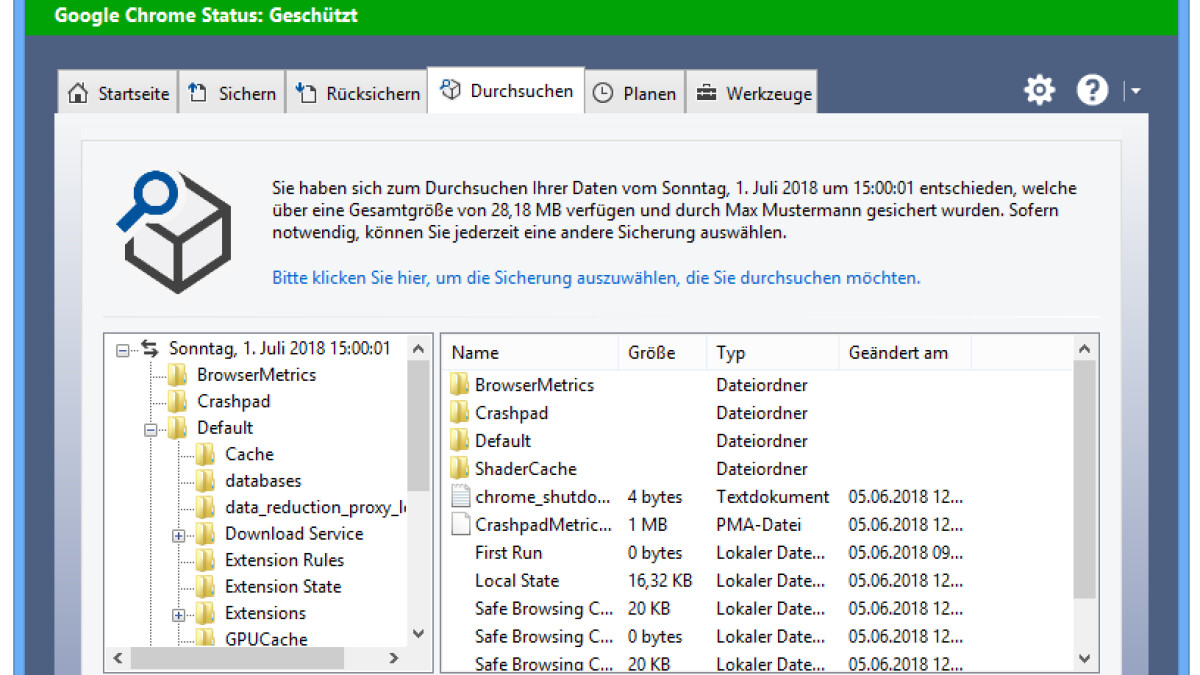Collapse the Default folder in tree

click(x=151, y=429)
